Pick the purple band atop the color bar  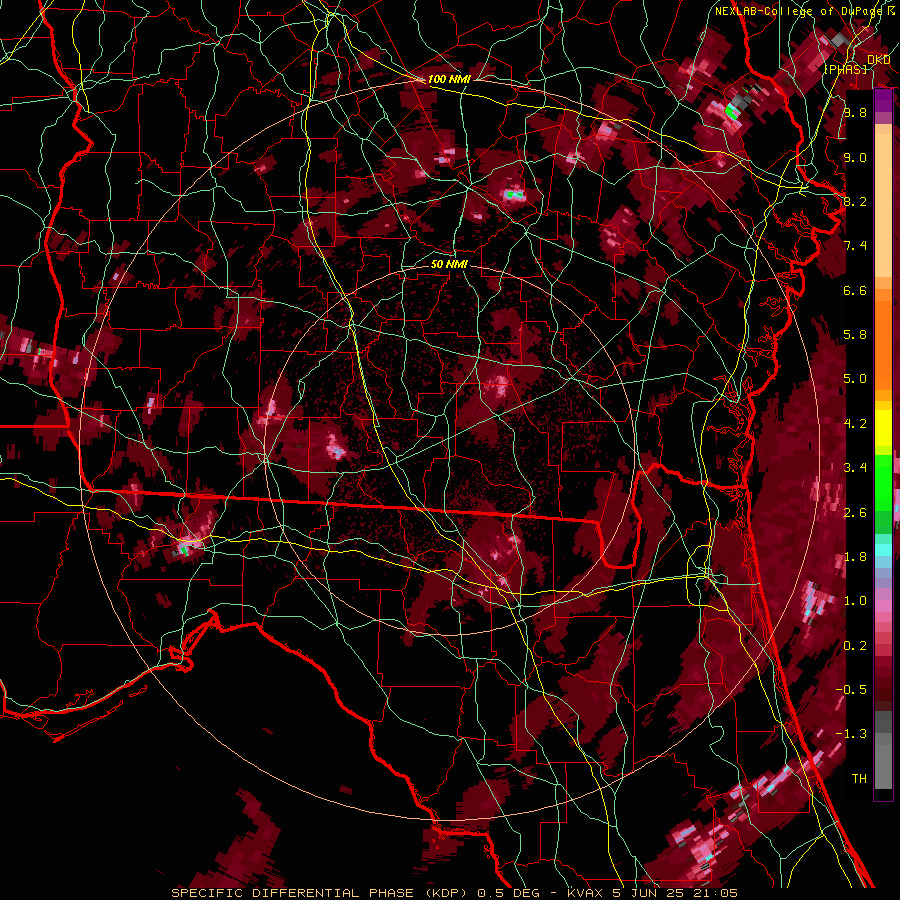click(x=883, y=101)
